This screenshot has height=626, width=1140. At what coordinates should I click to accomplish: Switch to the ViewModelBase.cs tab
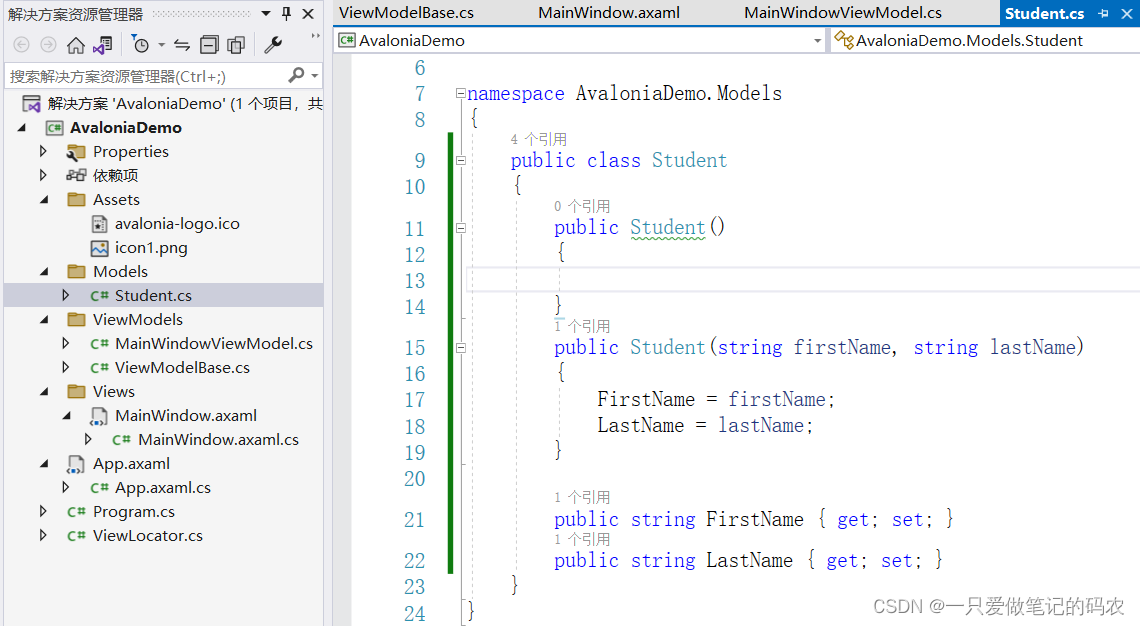[406, 13]
